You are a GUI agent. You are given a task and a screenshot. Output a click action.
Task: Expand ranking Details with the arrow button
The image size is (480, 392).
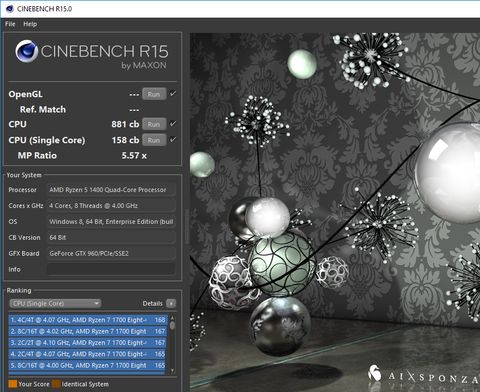pyautogui.click(x=171, y=303)
